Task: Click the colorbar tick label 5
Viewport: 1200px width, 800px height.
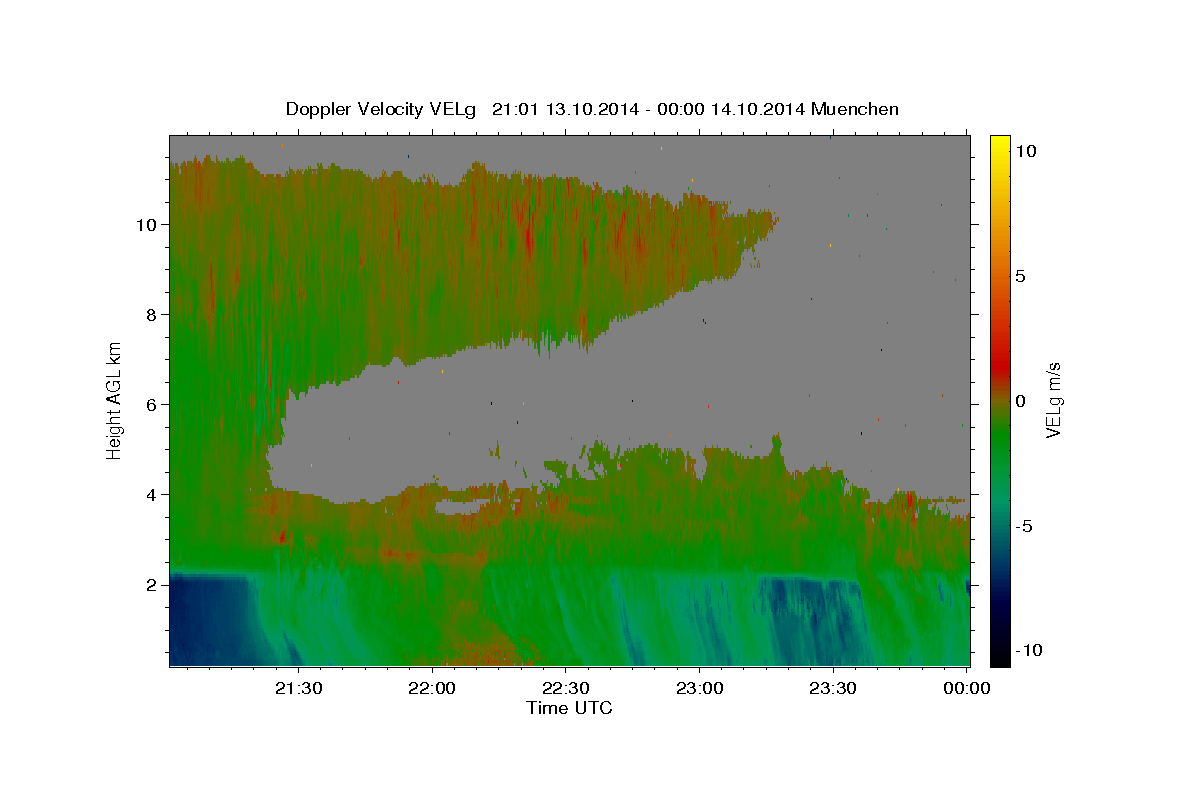Action: coord(1022,275)
